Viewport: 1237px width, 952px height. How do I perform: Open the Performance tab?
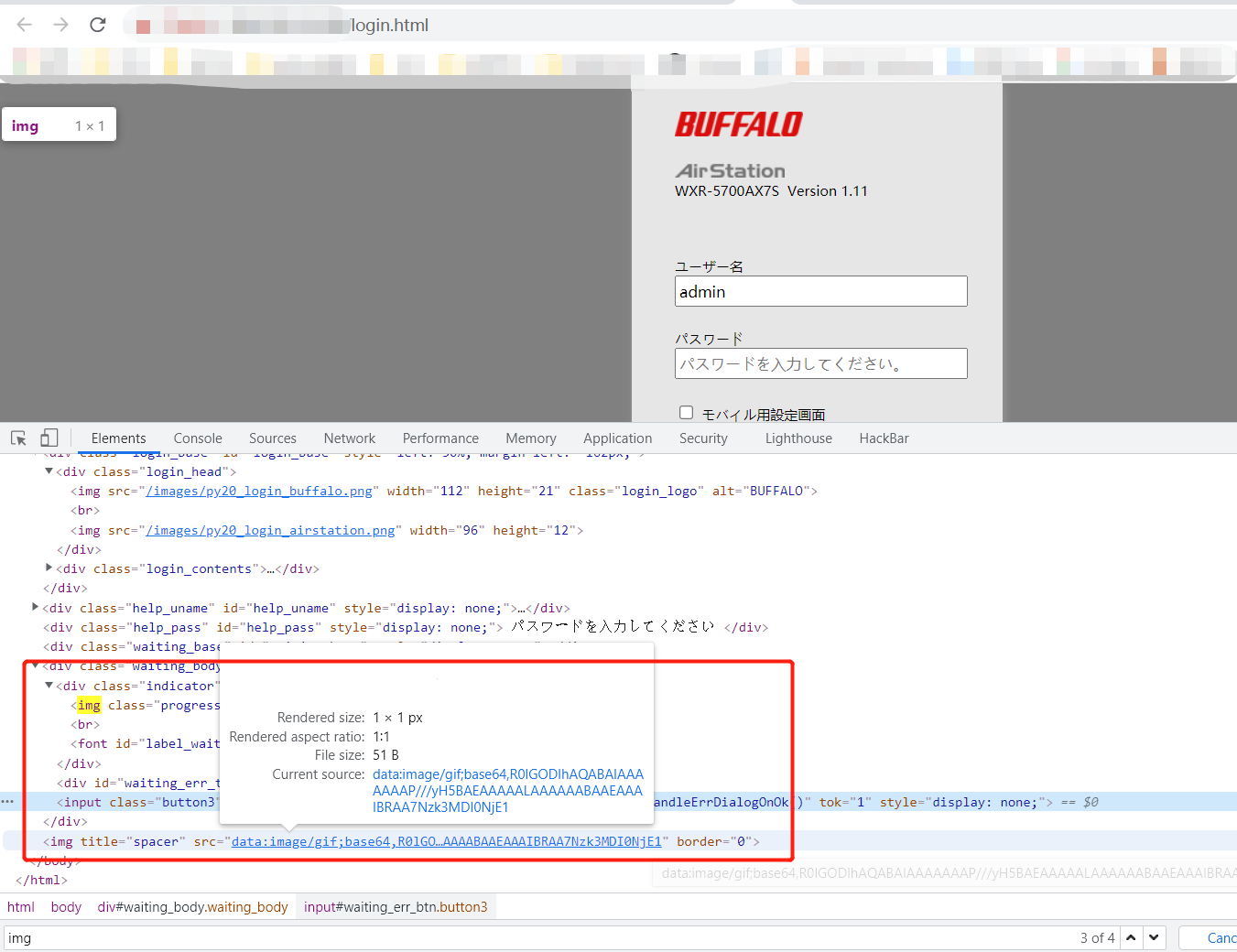pos(440,438)
